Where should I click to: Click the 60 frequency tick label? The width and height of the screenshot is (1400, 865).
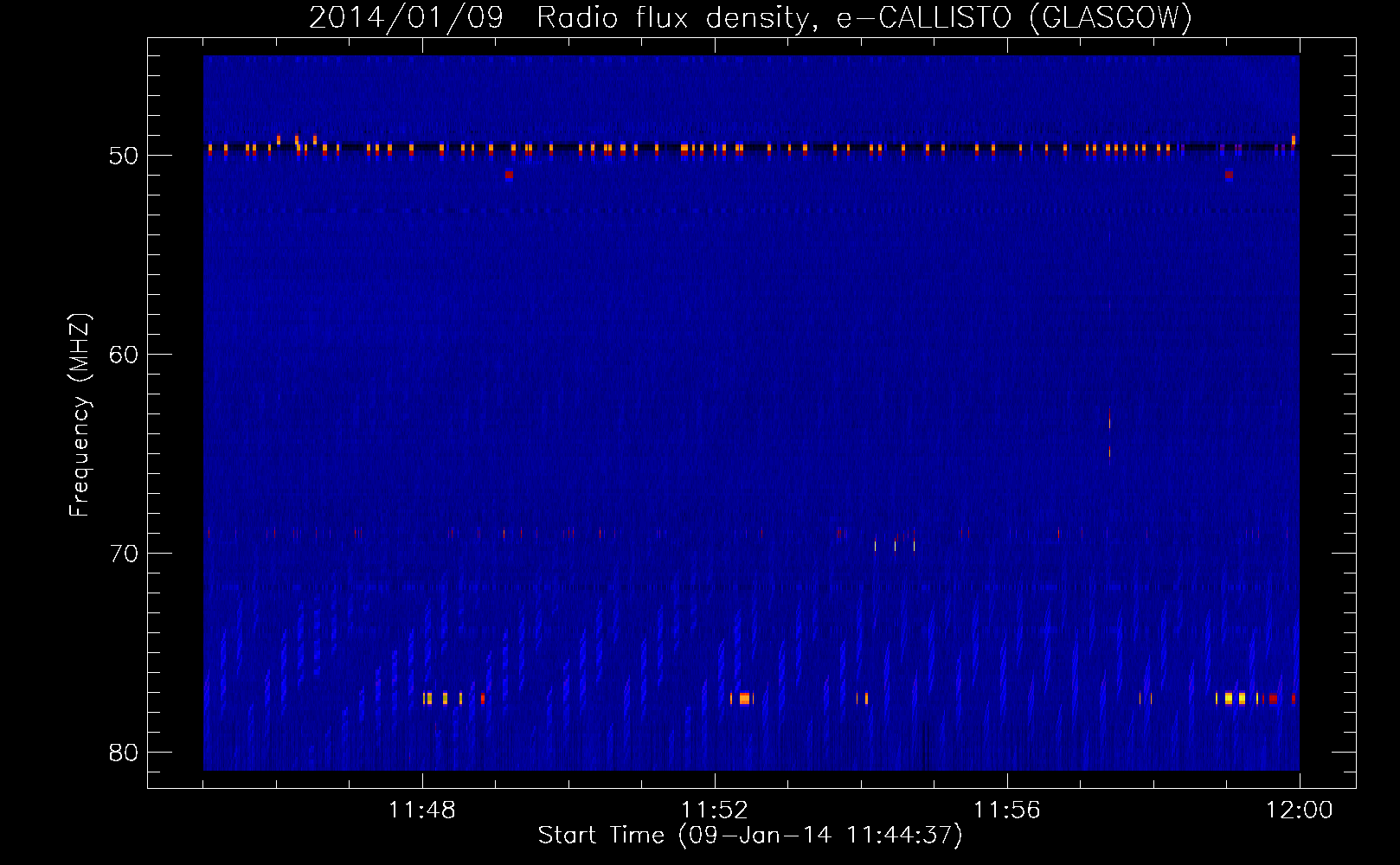click(124, 355)
